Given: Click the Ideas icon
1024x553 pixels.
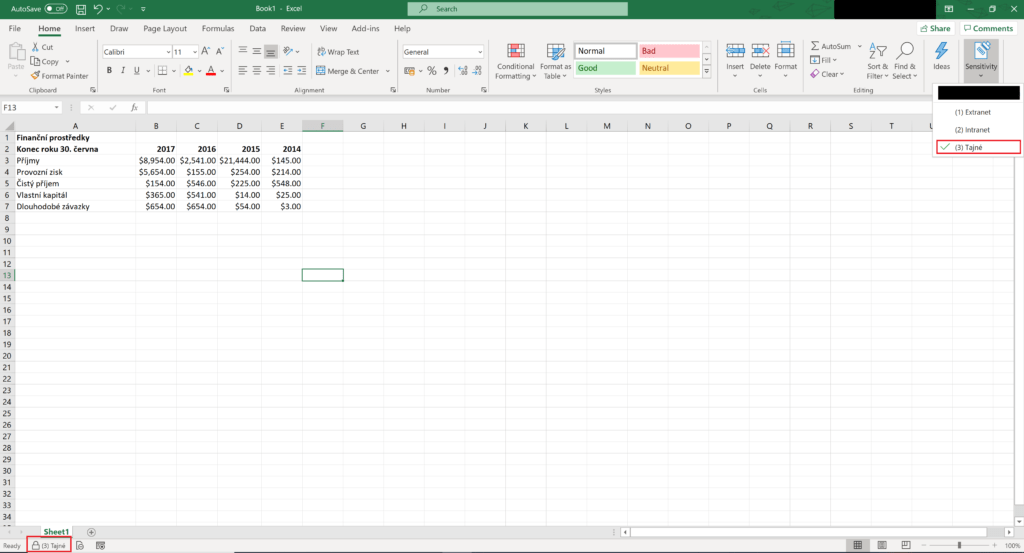Looking at the screenshot, I should pyautogui.click(x=941, y=56).
